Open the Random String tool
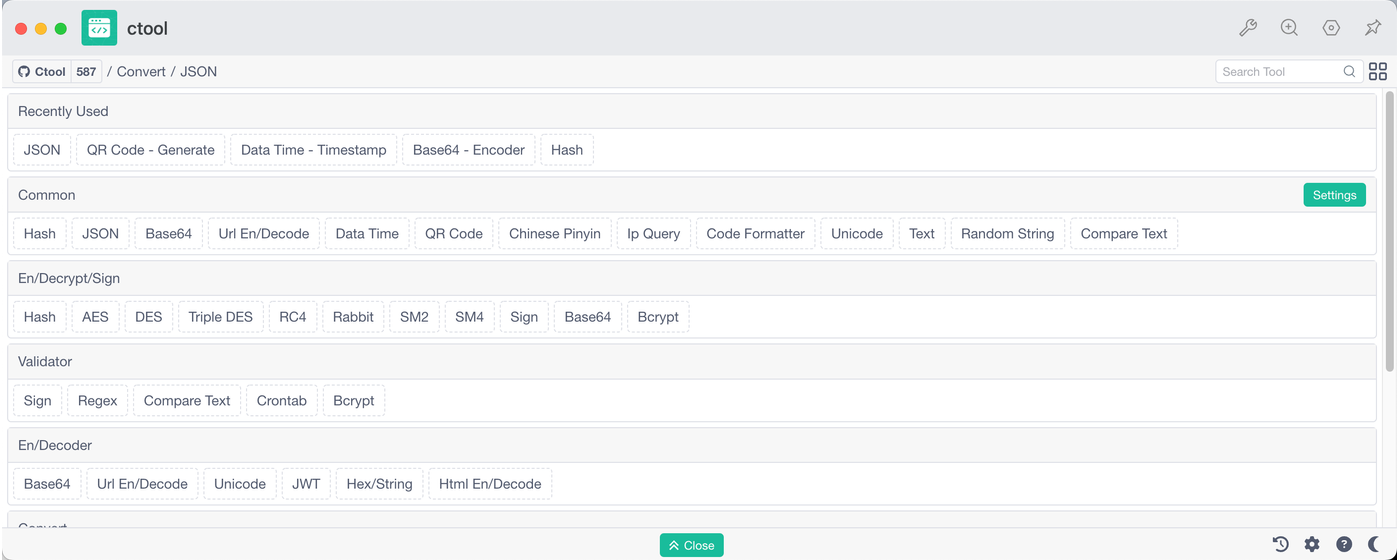Image resolution: width=1400 pixels, height=560 pixels. 1008,233
